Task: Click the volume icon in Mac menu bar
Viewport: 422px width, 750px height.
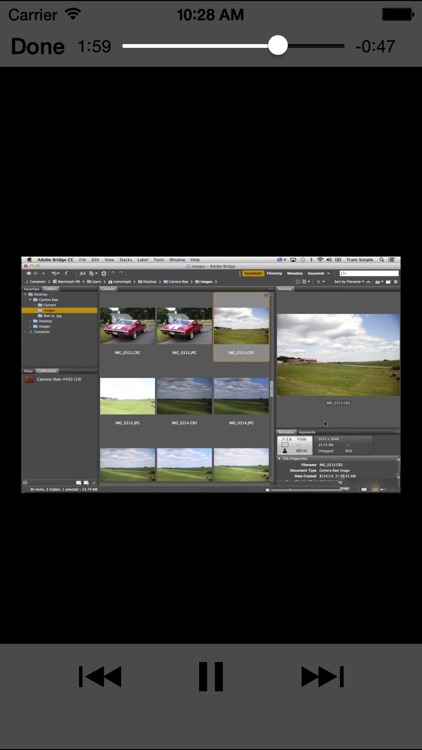Action: pos(329,260)
